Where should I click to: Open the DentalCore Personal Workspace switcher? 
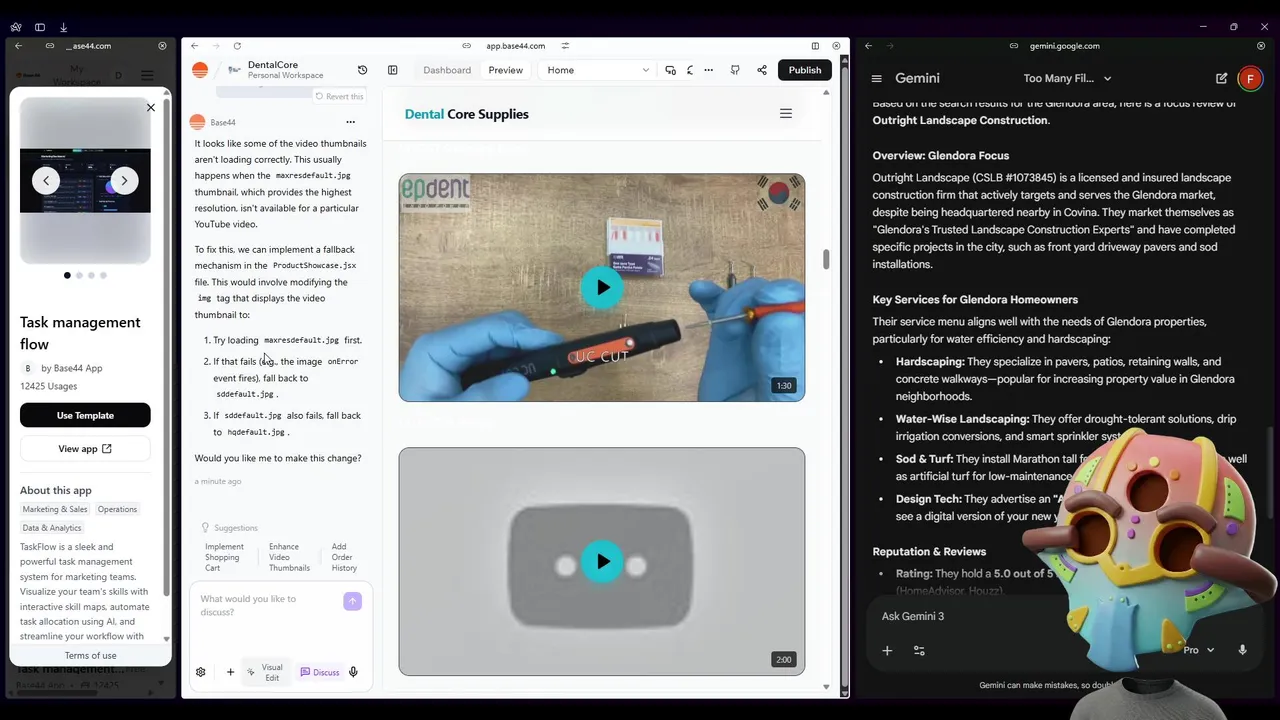click(277, 70)
